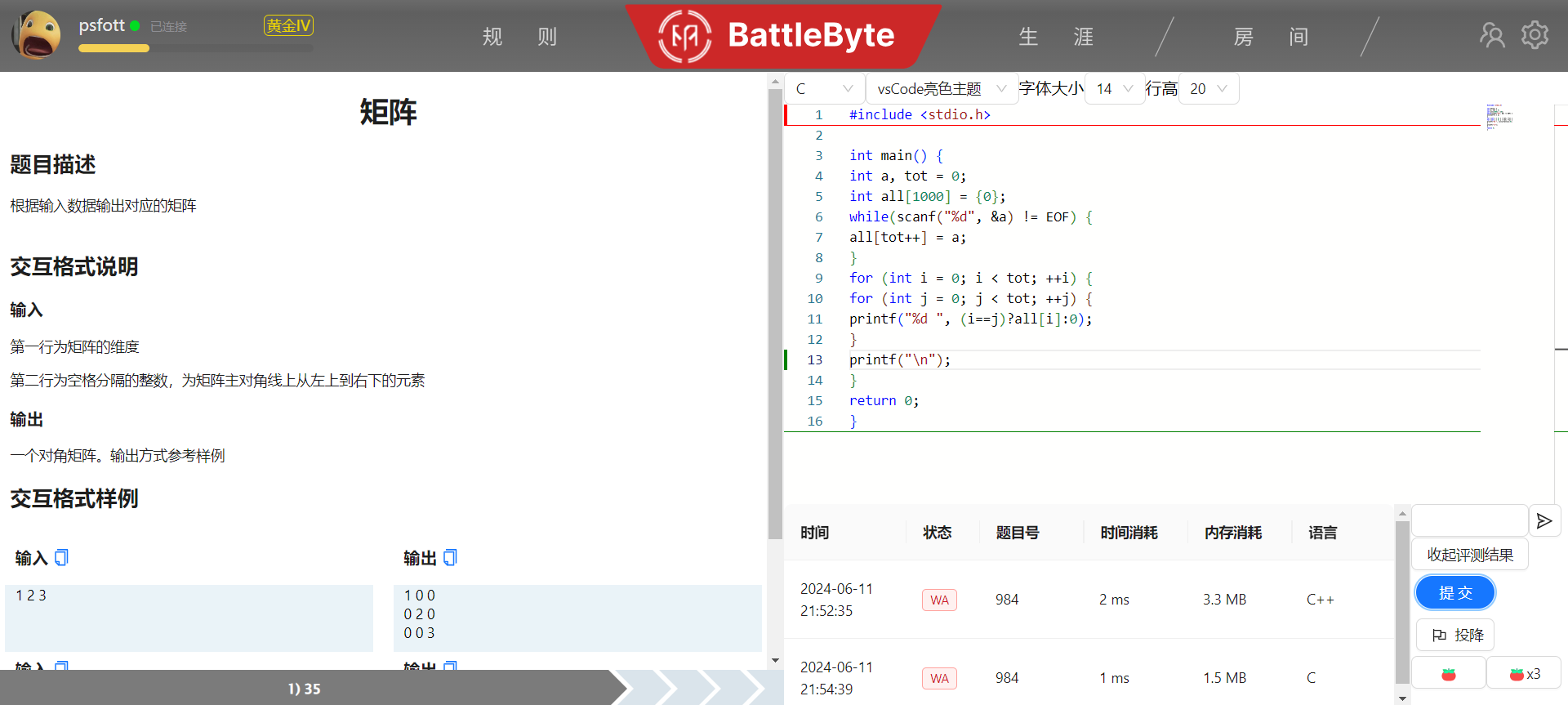Expand the vsCode亮色主题 theme dropdown

(x=941, y=89)
